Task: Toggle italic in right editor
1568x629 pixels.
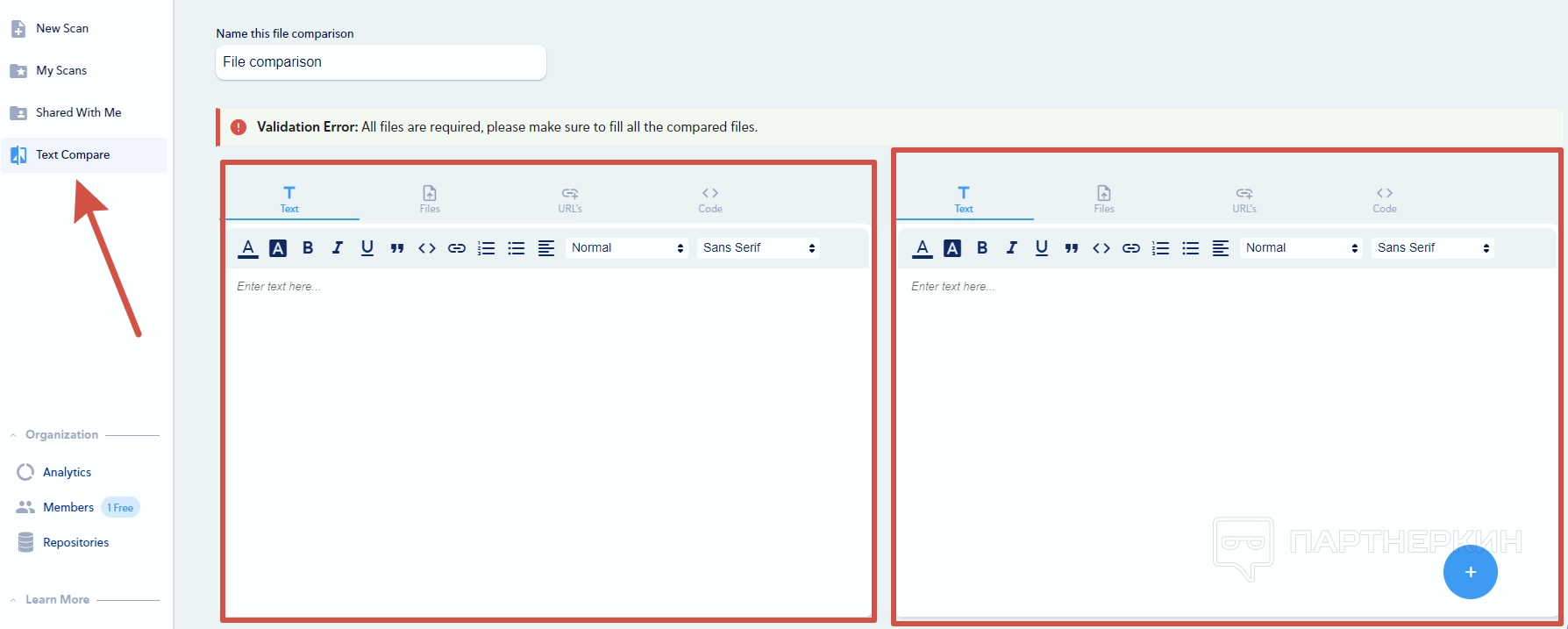Action: (1012, 248)
